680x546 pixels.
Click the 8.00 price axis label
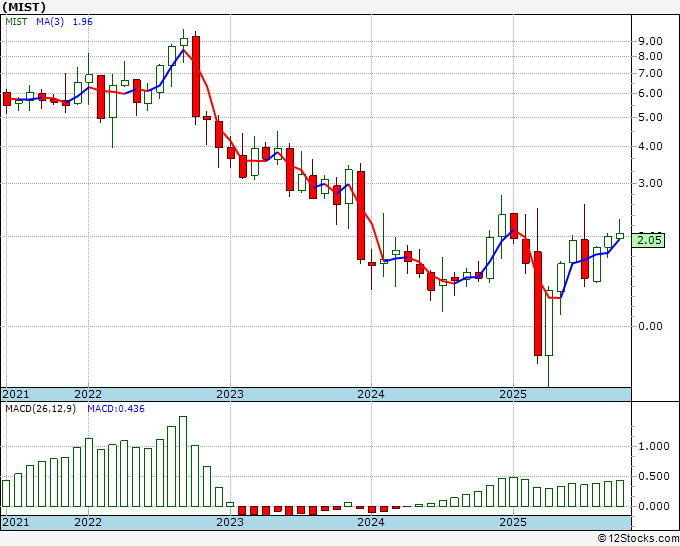650,56
